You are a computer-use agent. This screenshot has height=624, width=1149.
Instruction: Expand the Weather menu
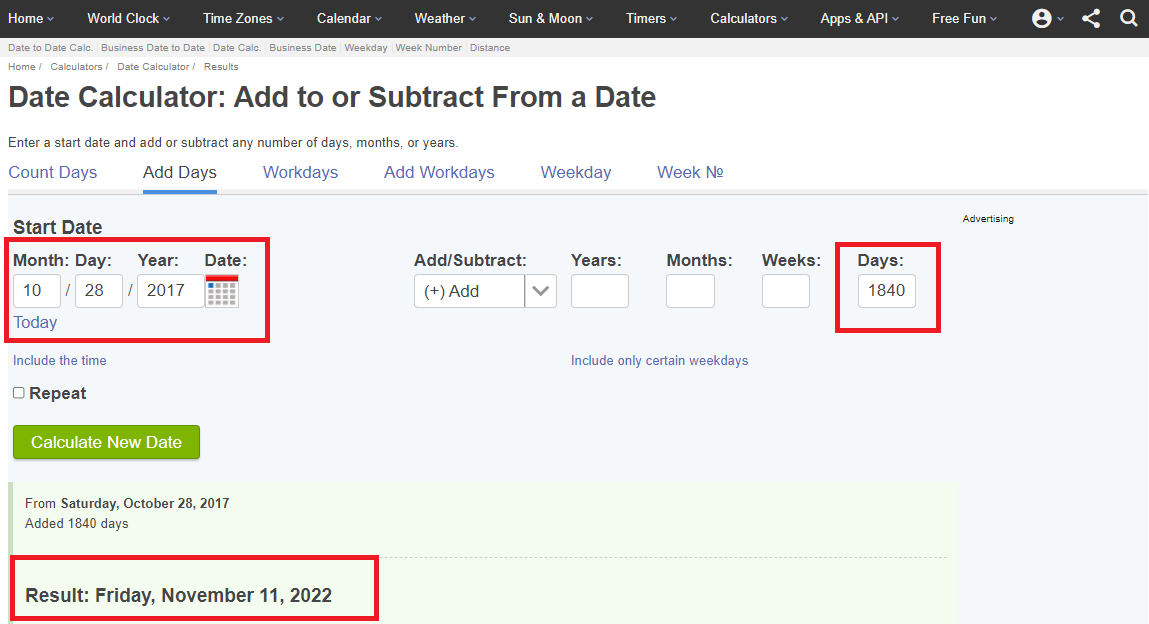click(445, 18)
